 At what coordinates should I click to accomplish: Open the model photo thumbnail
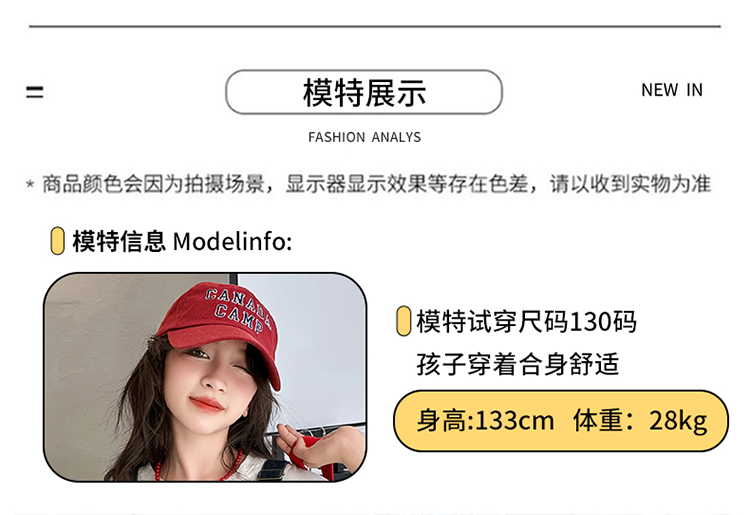(205, 377)
